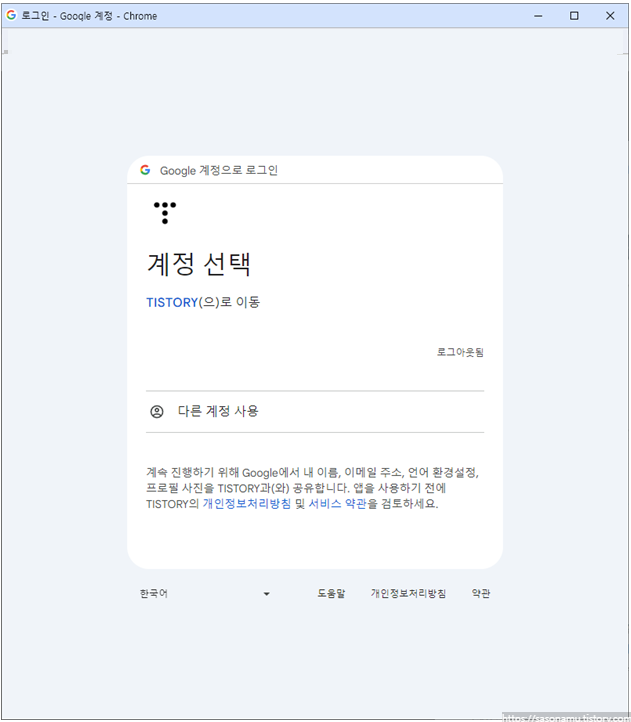
Task: Click the TISTORY dotted T logo
Action: [165, 213]
